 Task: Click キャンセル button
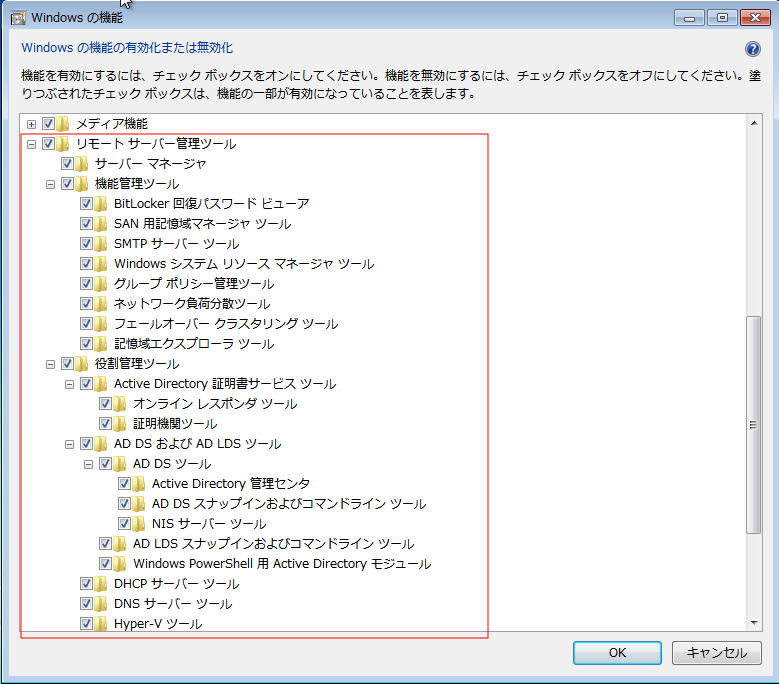[716, 652]
